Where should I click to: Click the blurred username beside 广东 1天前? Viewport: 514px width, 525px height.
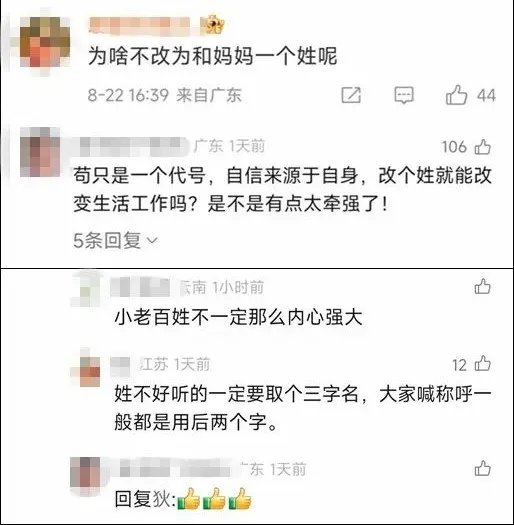coord(134,147)
